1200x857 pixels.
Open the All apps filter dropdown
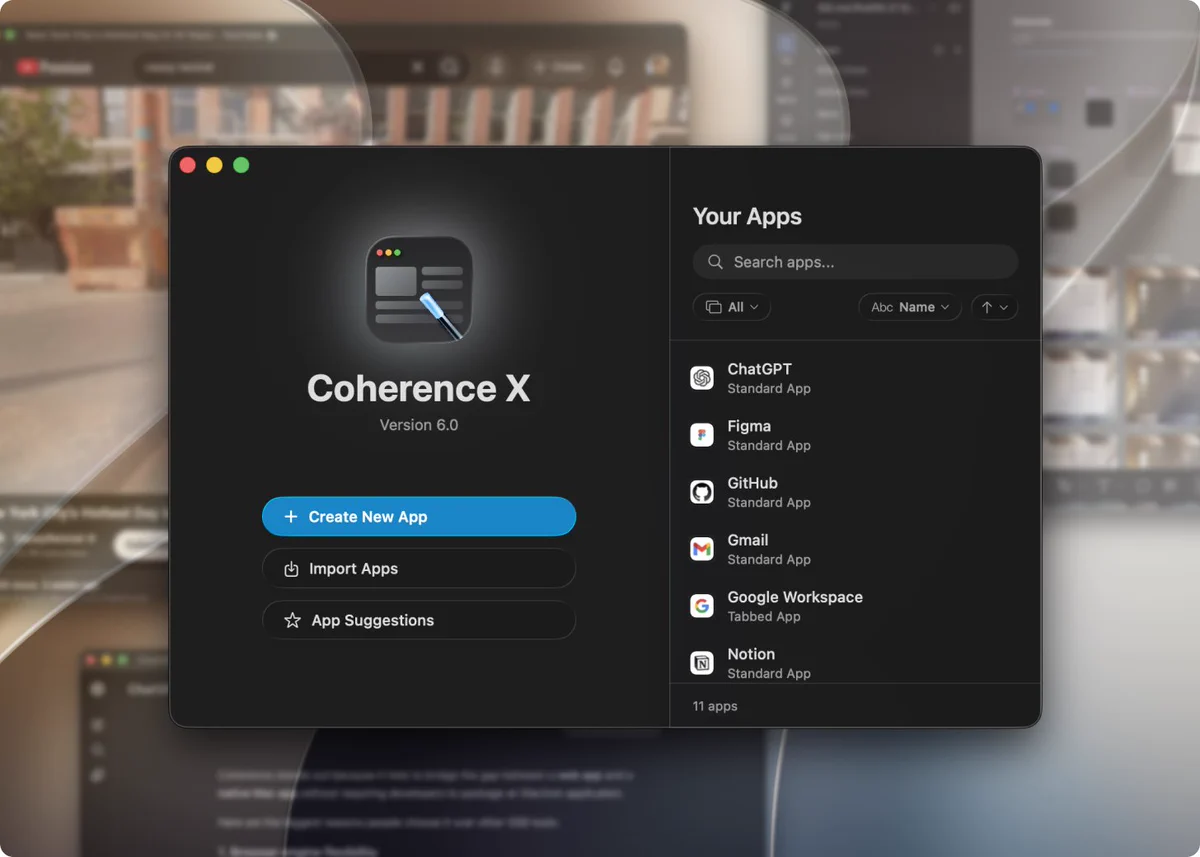coord(732,307)
